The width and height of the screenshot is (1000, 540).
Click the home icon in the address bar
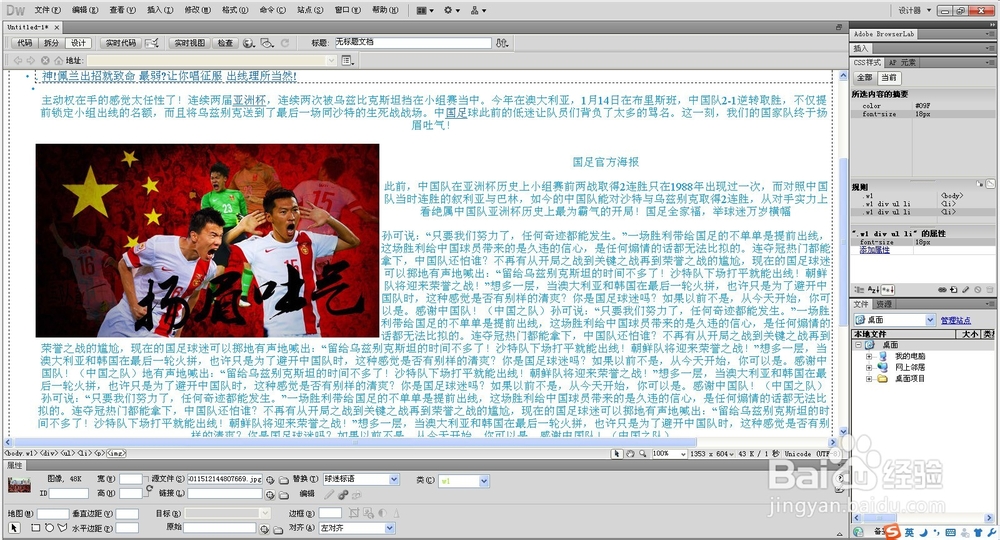click(58, 61)
